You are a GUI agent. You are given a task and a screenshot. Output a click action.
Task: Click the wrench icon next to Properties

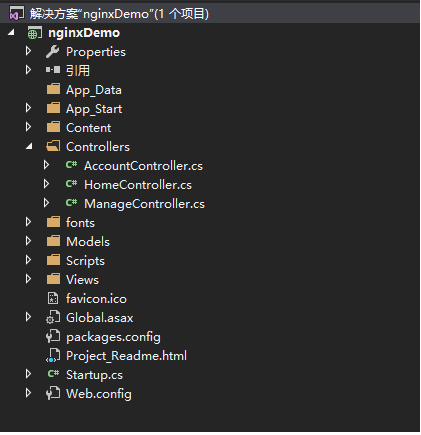pos(53,52)
